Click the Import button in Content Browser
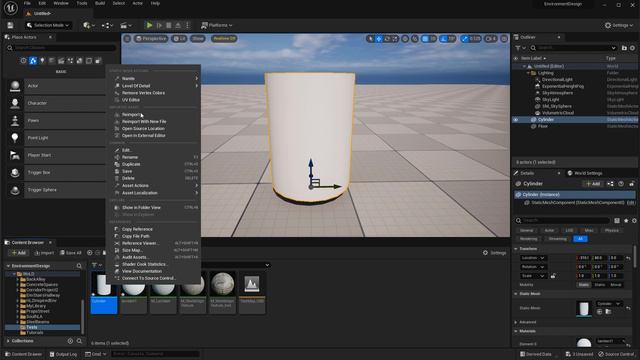640x360 pixels. coord(44,253)
